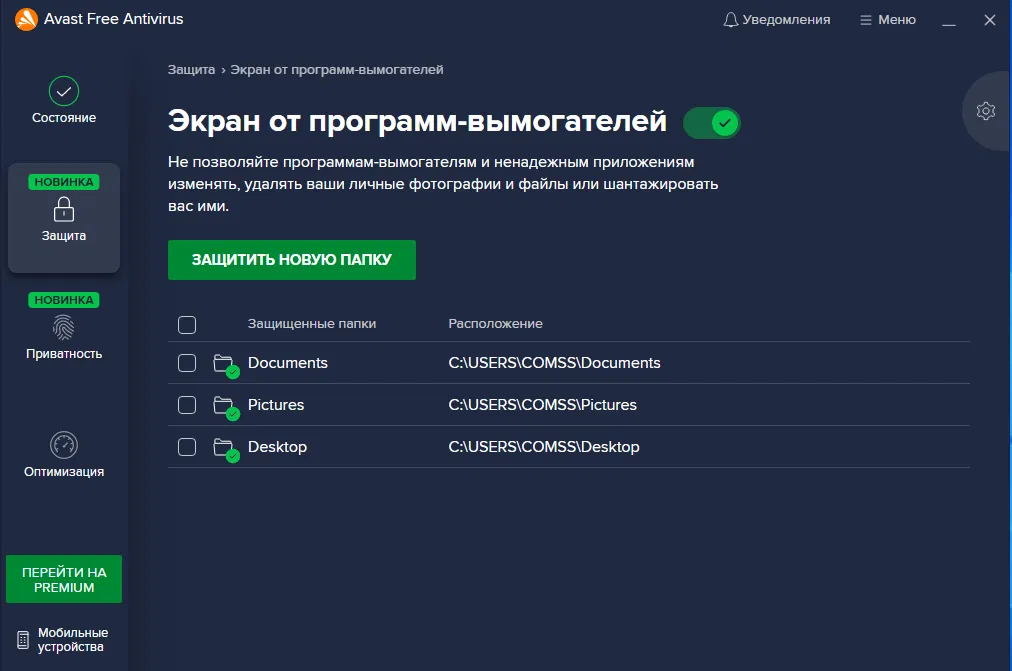
Task: Open the Состояние status section
Action: point(64,101)
